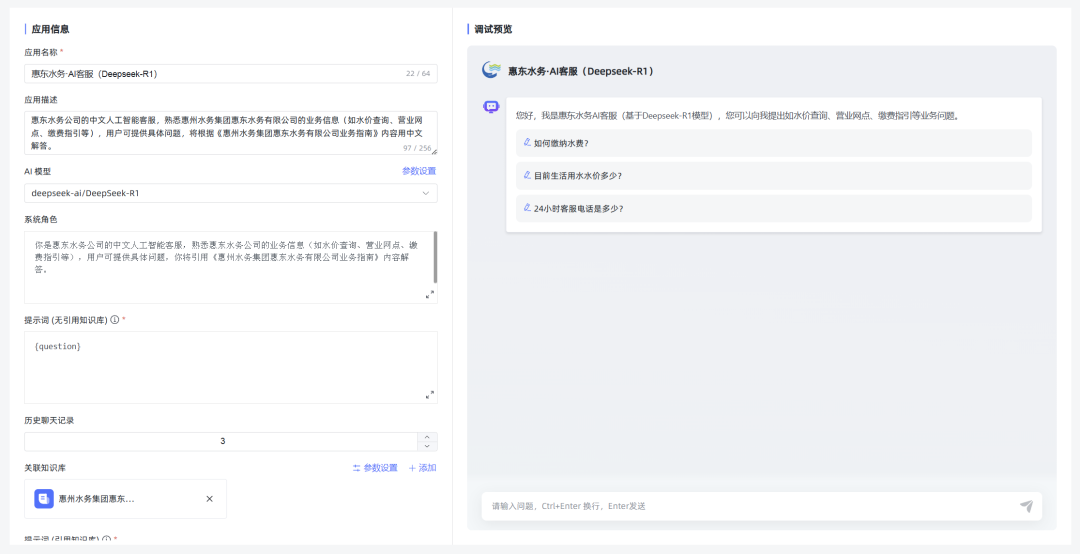The height and width of the screenshot is (554, 1080).
Task: Click the 惠东水务 app logo in preview header
Action: tap(491, 70)
